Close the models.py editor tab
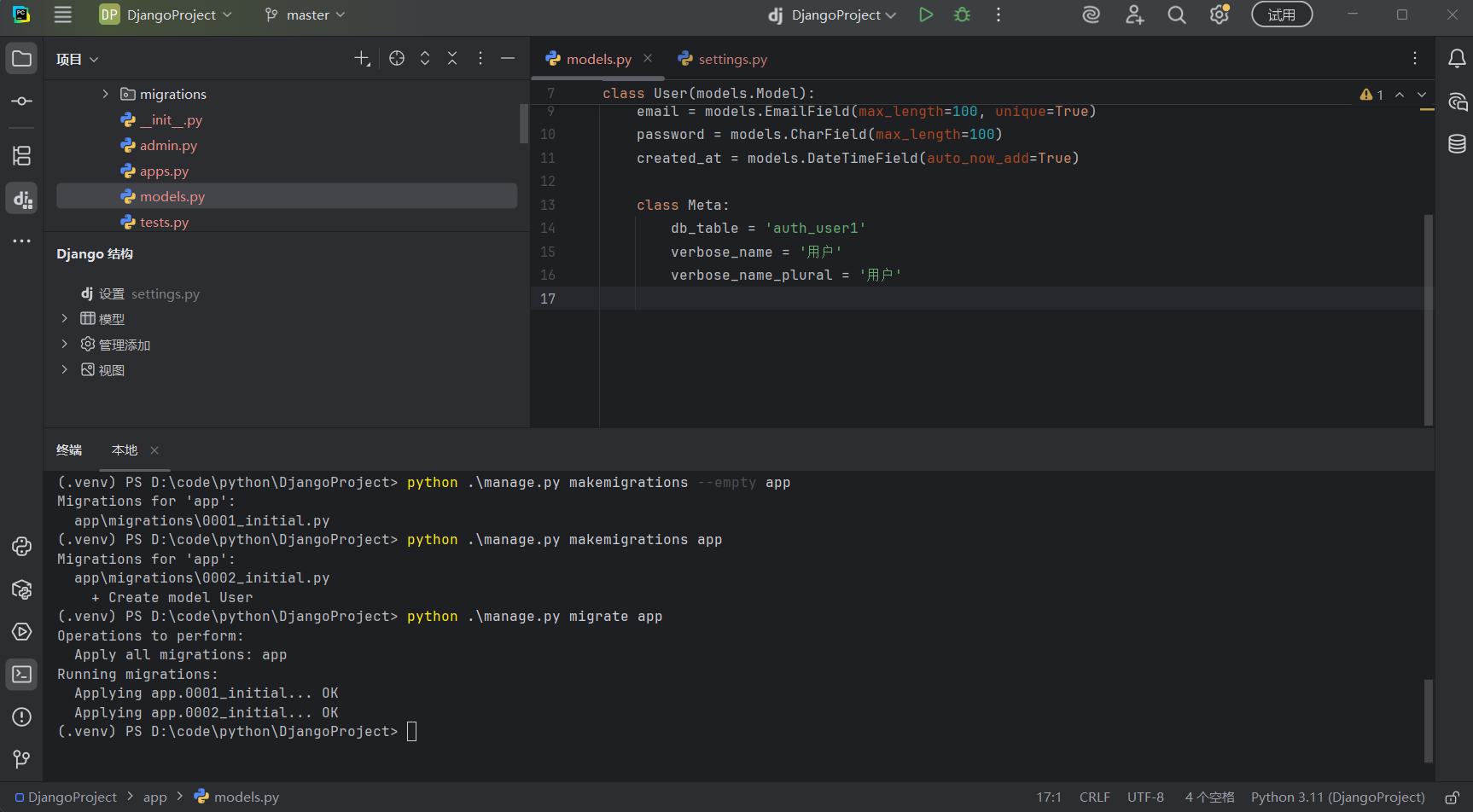This screenshot has width=1473, height=812. [x=648, y=58]
